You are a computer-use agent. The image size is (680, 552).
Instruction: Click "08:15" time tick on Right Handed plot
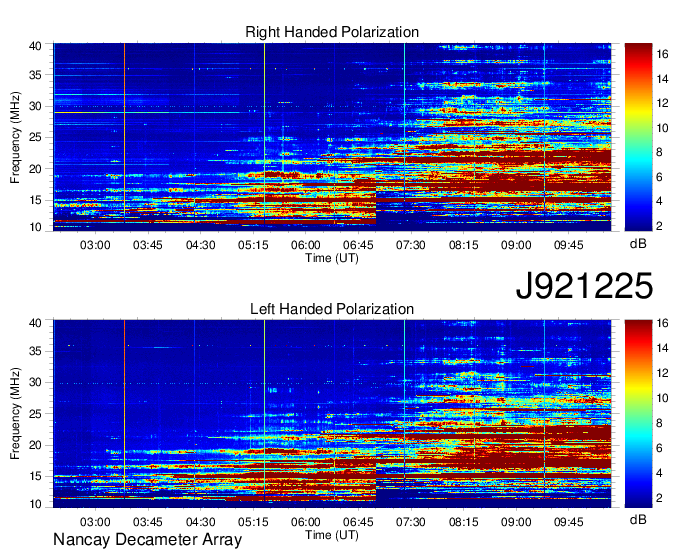464,245
